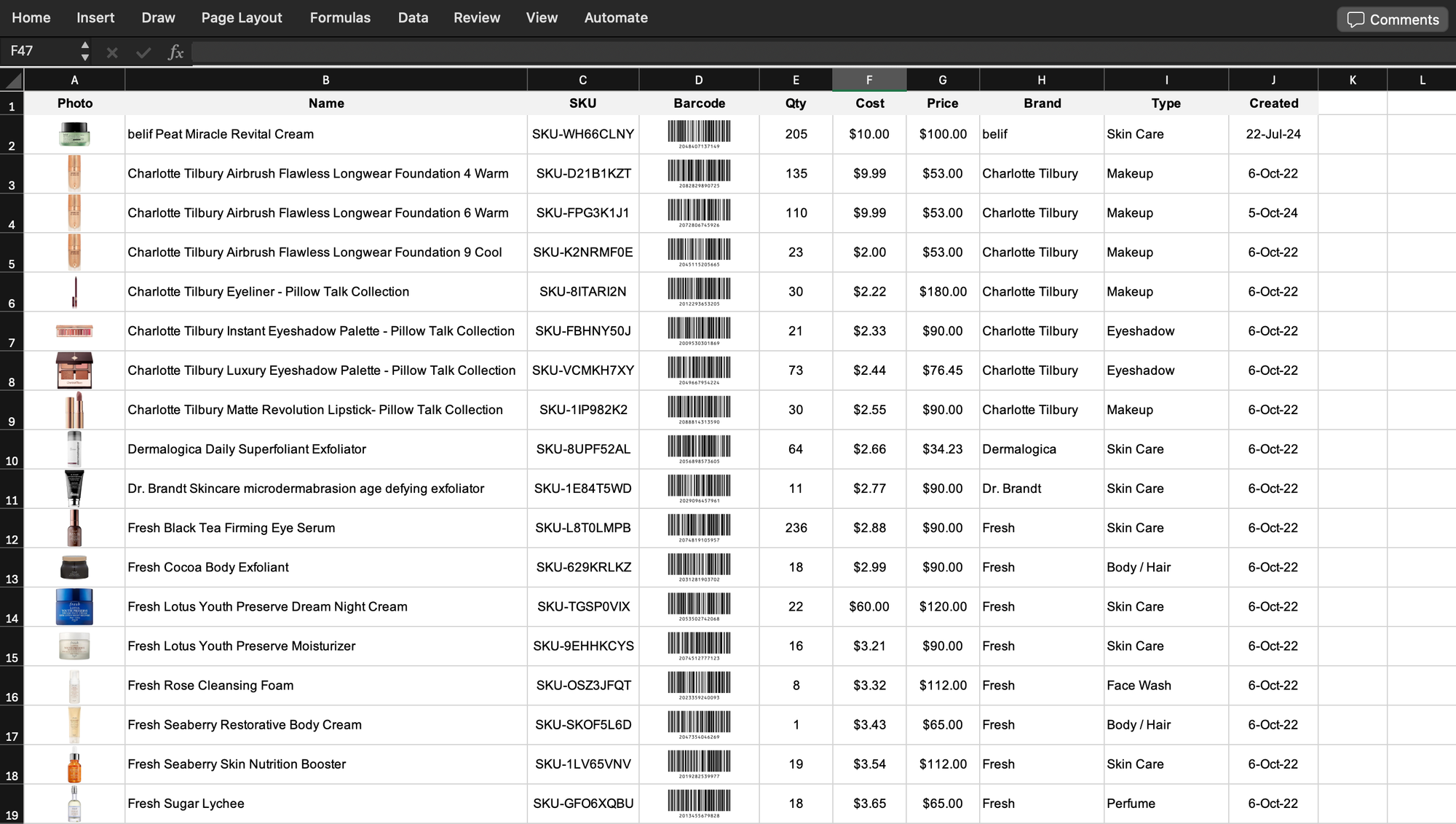
Task: Select row 10 header
Action: pos(12,449)
